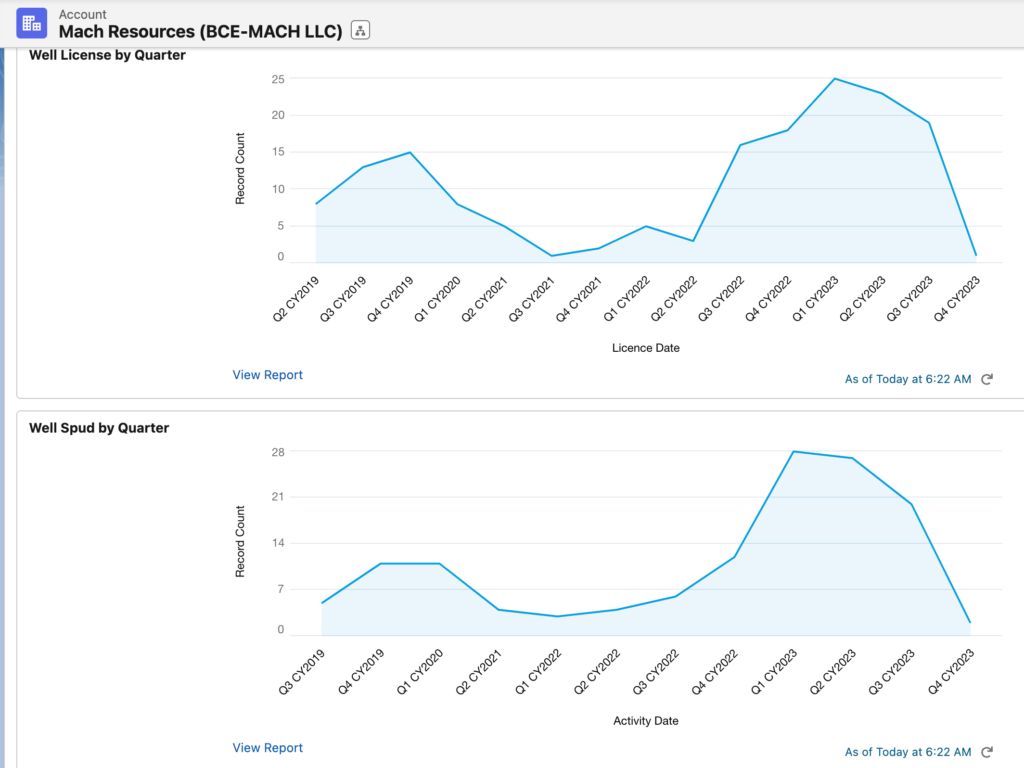1024x768 pixels.
Task: Select Q4 CY2019 data point in Well License chart
Action: (410, 152)
